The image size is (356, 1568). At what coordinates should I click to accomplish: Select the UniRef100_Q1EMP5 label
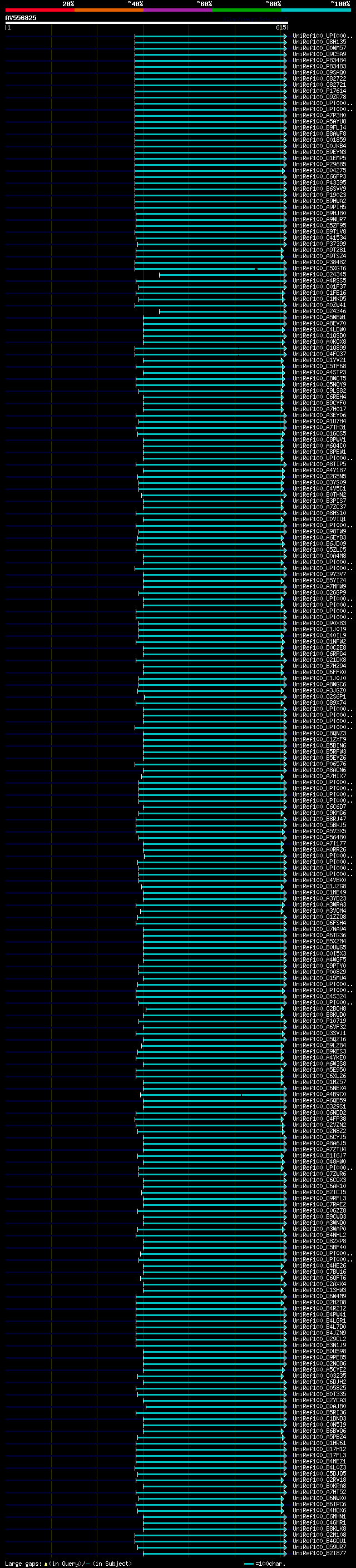click(319, 159)
